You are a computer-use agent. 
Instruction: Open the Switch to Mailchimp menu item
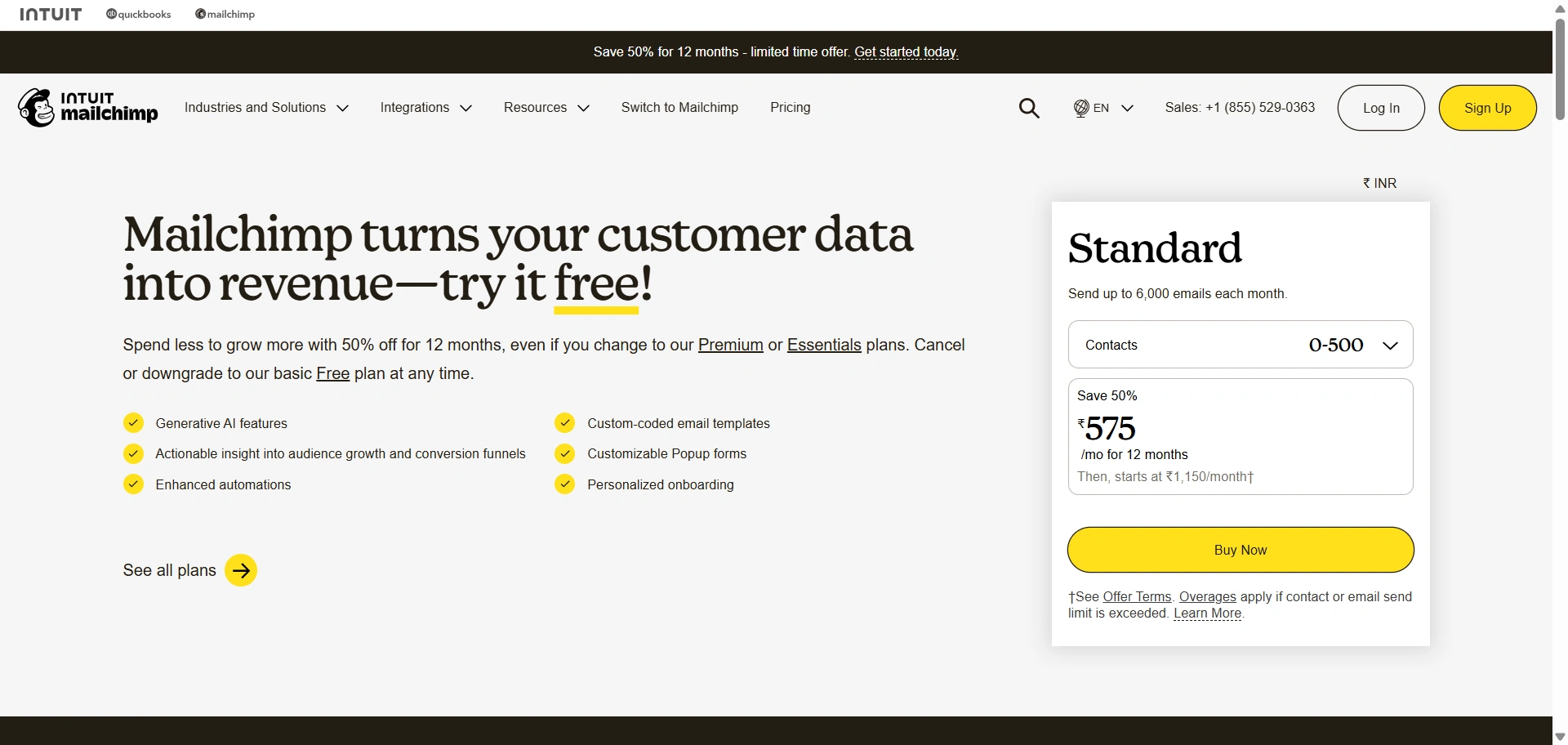[679, 108]
